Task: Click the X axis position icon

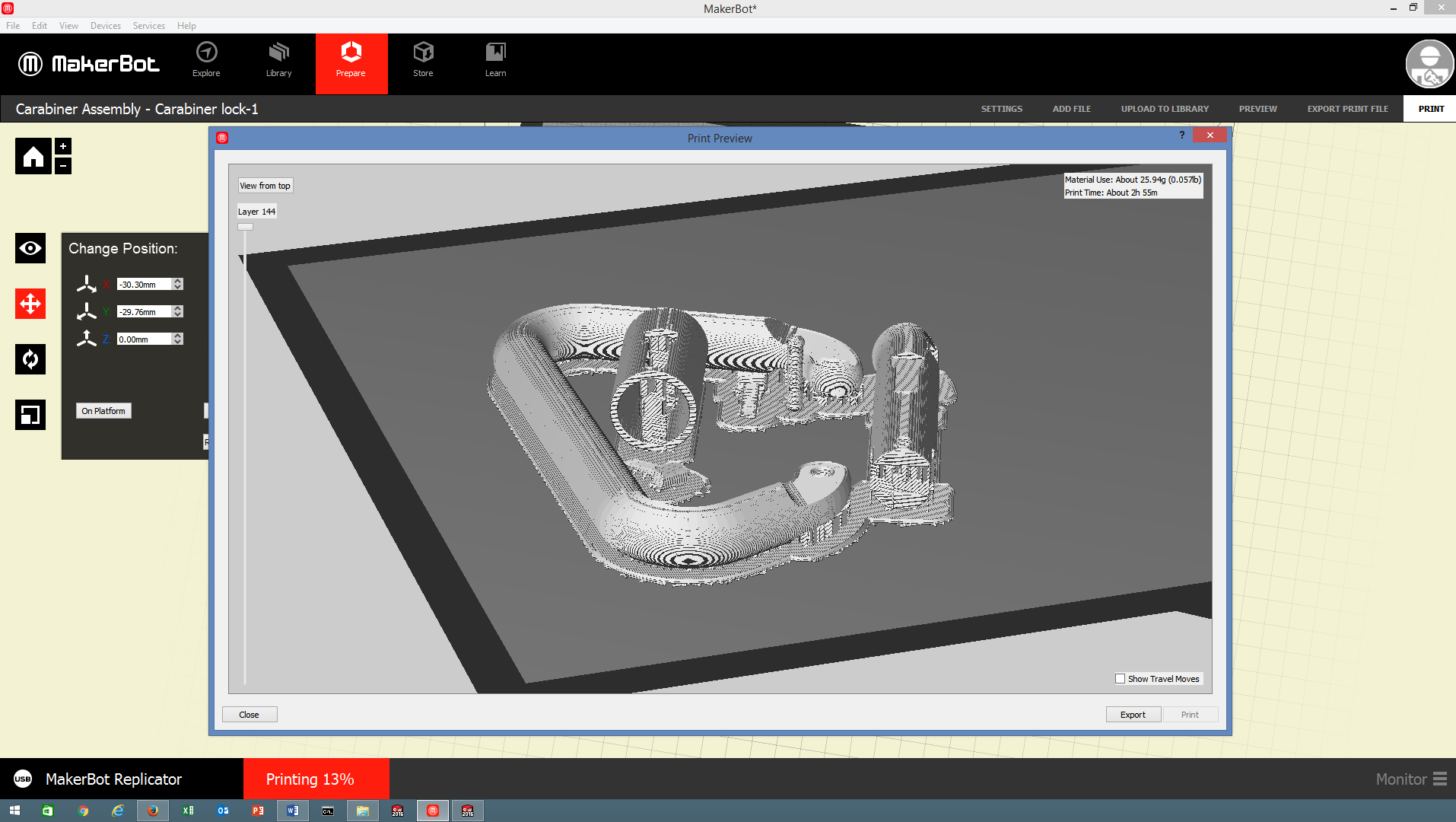Action: [x=87, y=284]
